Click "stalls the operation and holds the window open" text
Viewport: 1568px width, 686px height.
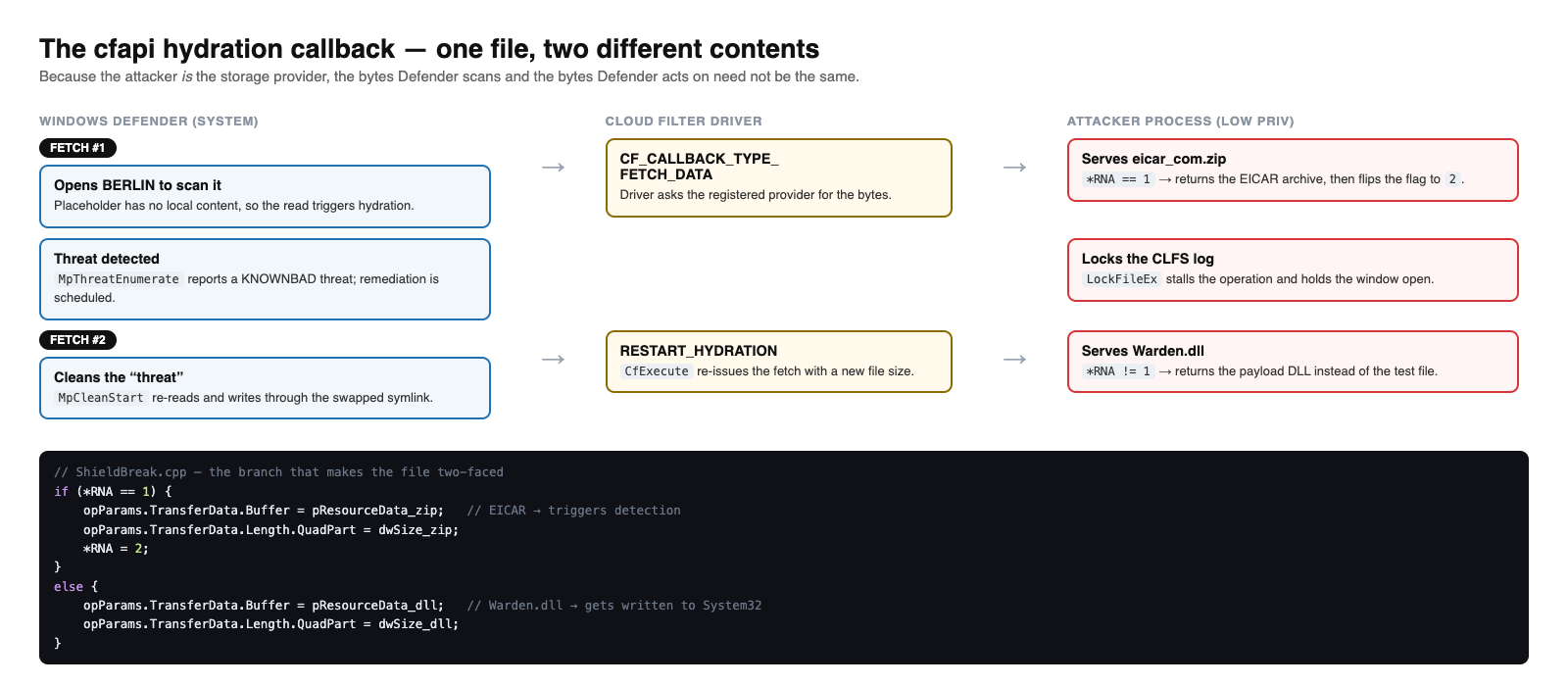point(1299,279)
